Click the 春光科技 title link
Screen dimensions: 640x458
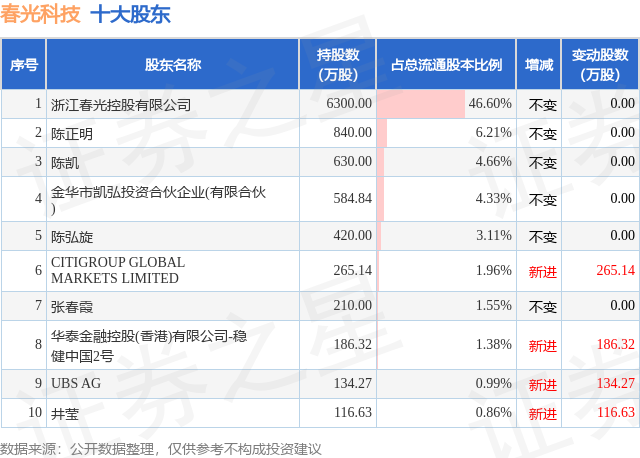[40, 15]
